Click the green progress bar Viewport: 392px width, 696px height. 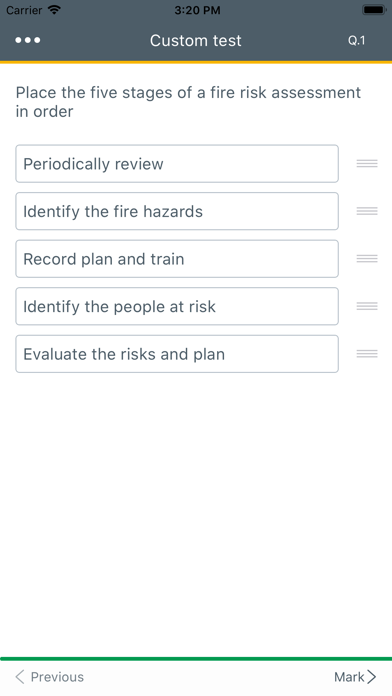point(196,659)
